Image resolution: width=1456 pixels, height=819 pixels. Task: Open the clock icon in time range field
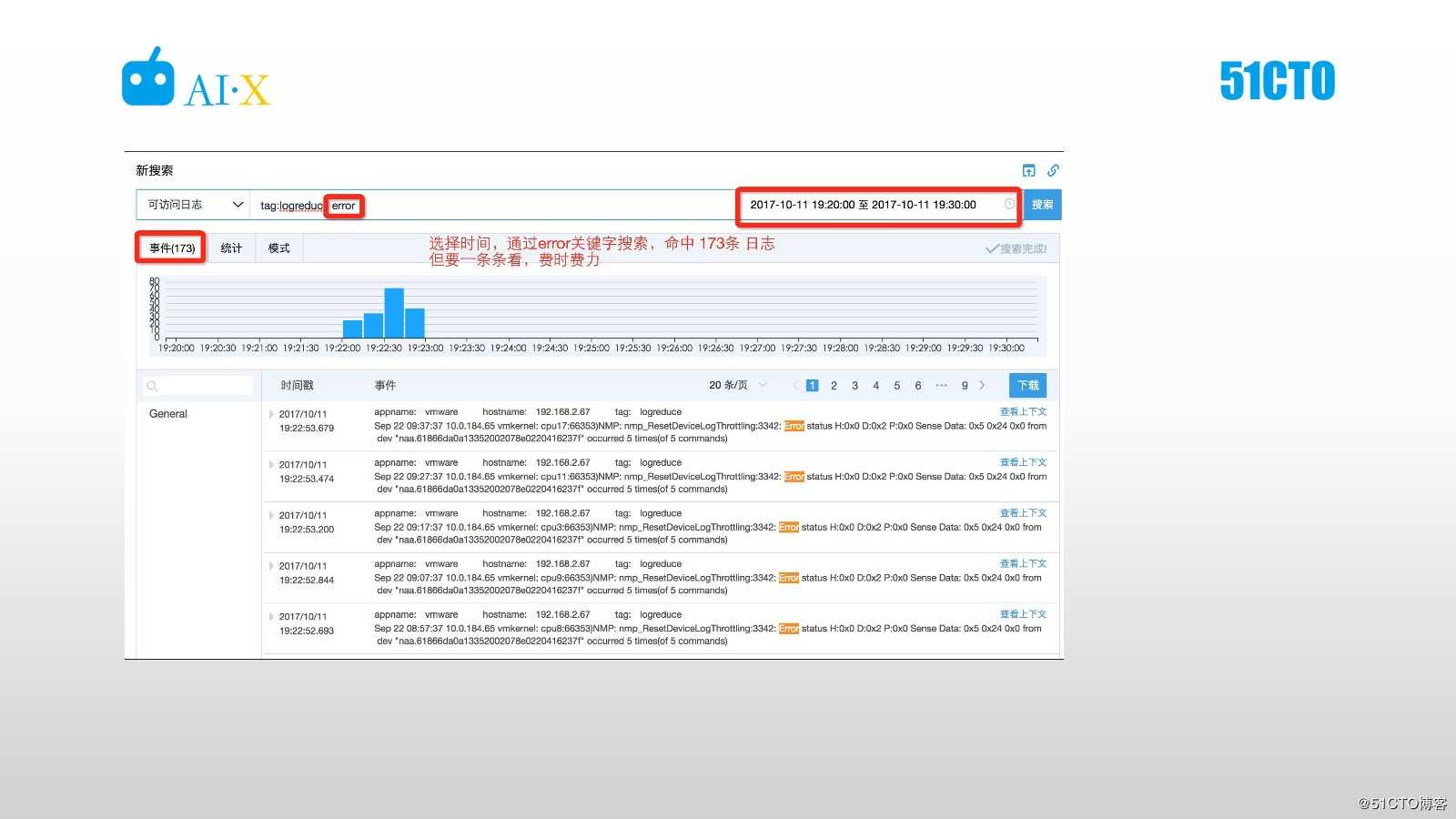tap(1009, 204)
